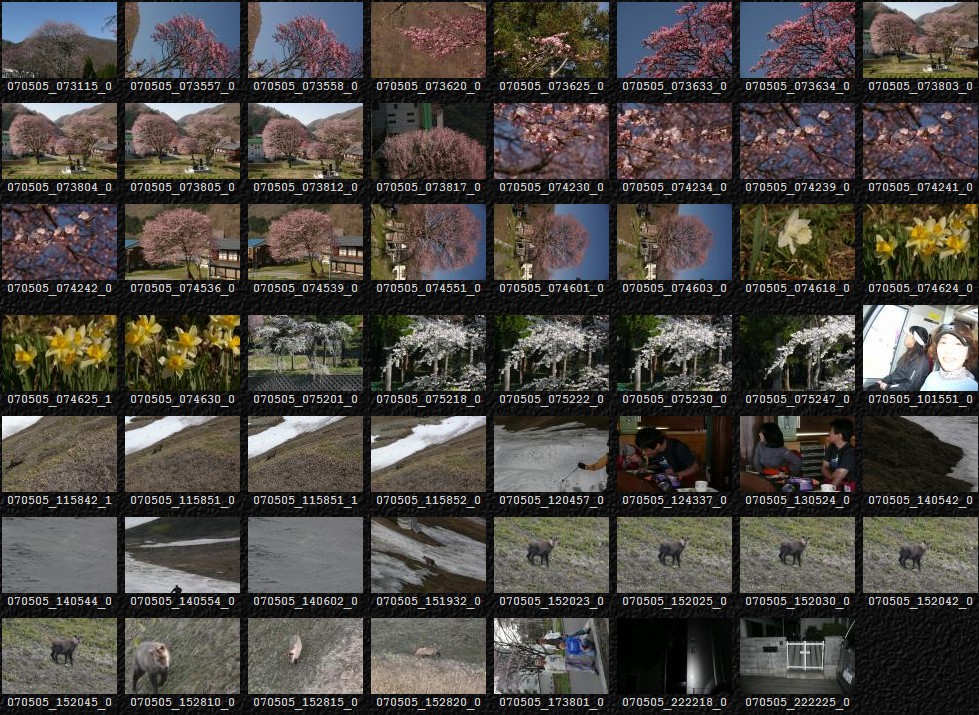Click the two diners thumbnail 070505_130524_0
Viewport: 979px width, 715px height.
coord(797,454)
